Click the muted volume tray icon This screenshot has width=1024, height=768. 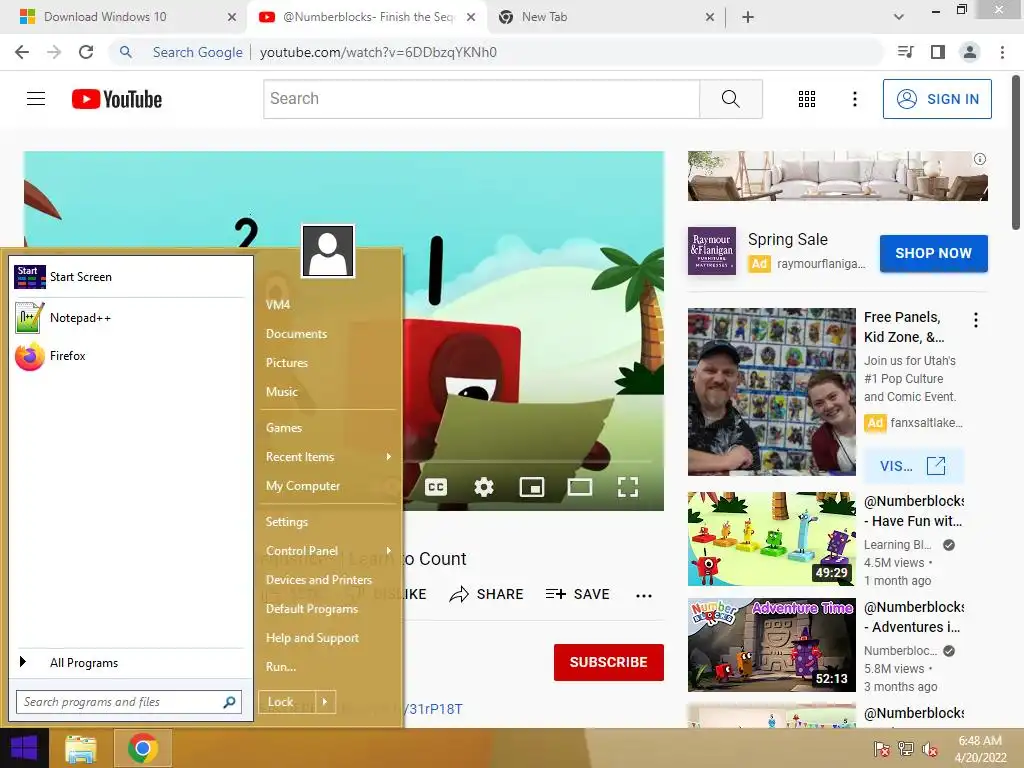(x=929, y=749)
